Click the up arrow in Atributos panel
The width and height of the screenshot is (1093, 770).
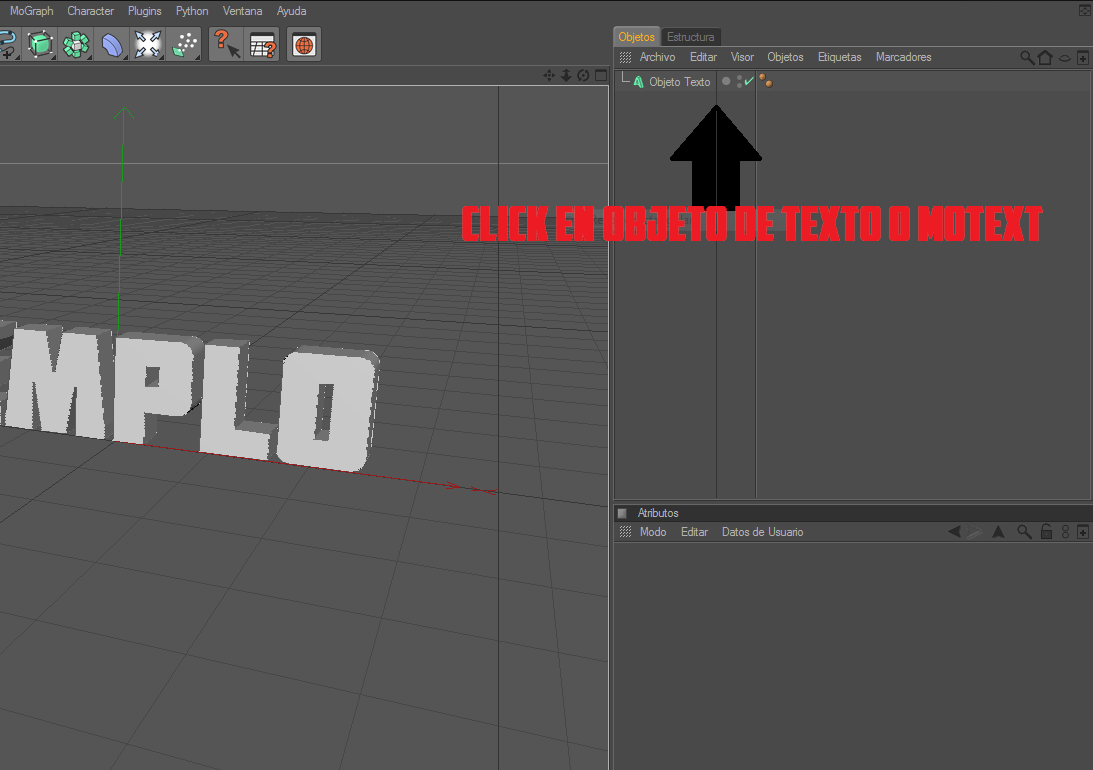click(998, 532)
